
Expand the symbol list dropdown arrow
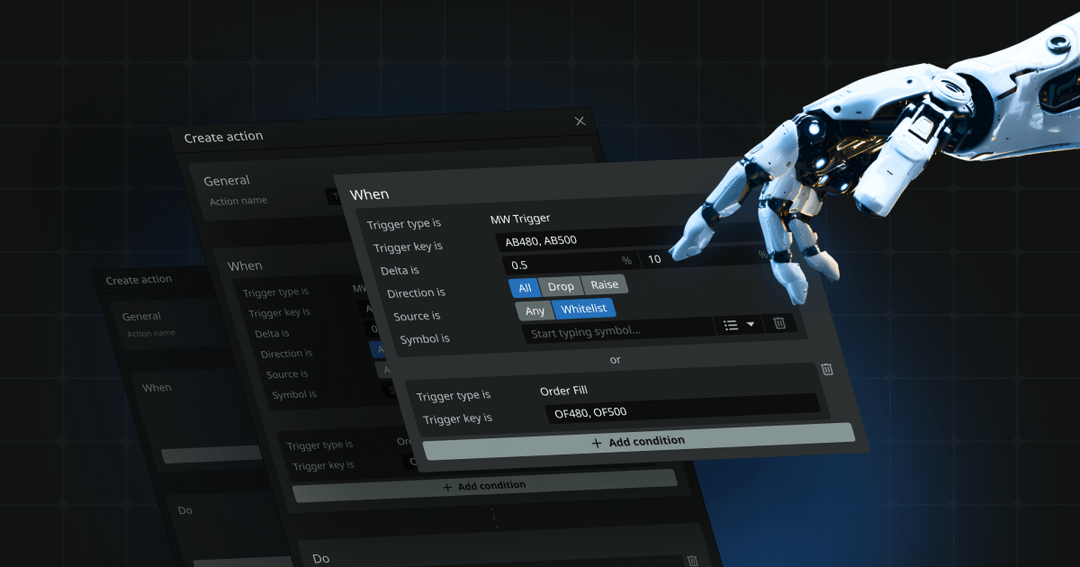pos(751,324)
